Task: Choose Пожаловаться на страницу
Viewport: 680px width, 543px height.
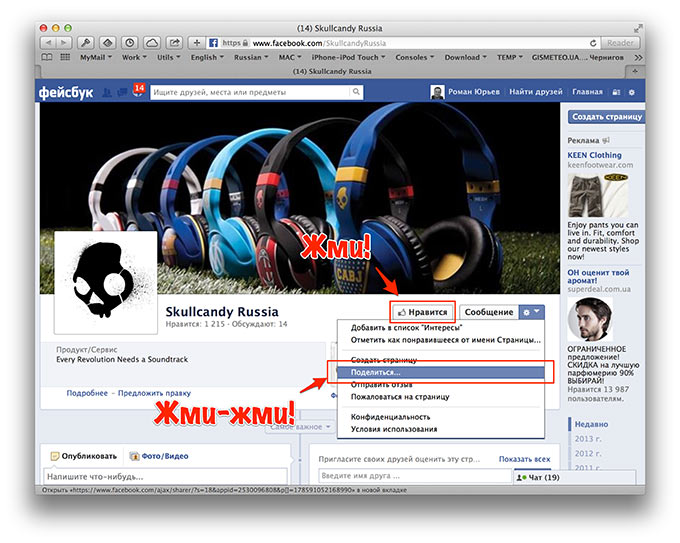Action: (441, 396)
